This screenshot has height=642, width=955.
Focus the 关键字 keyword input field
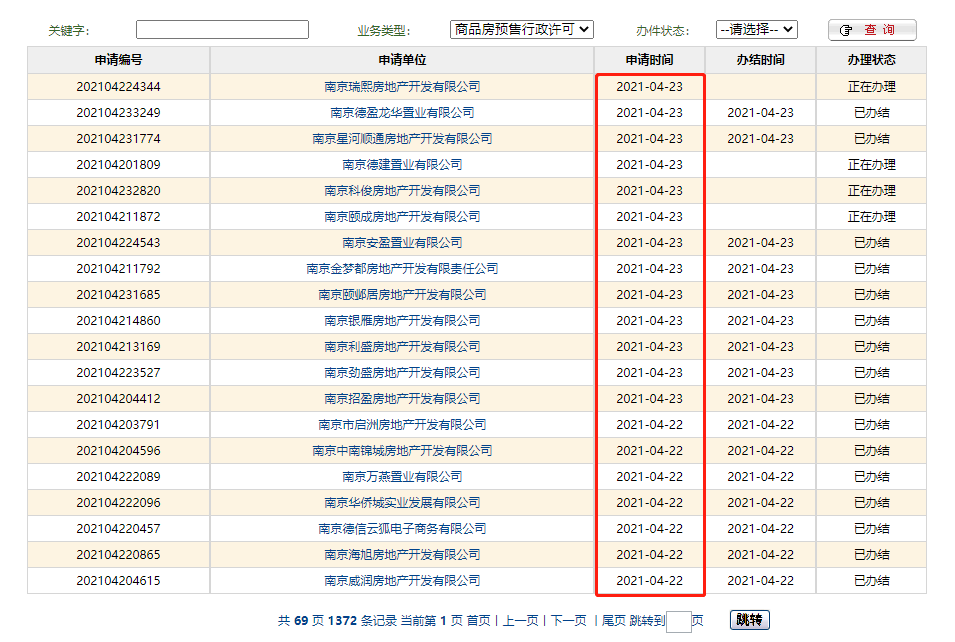click(222, 30)
